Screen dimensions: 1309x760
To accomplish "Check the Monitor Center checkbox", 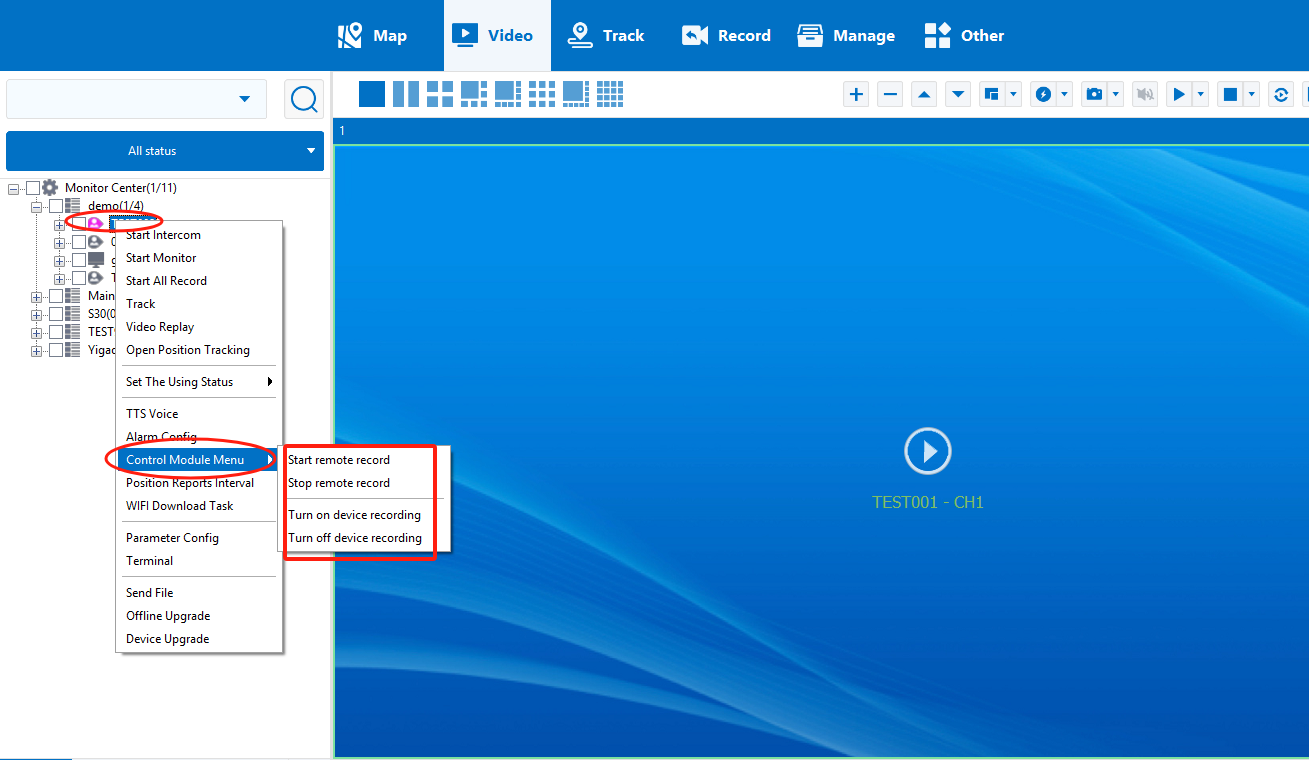I will [x=33, y=188].
